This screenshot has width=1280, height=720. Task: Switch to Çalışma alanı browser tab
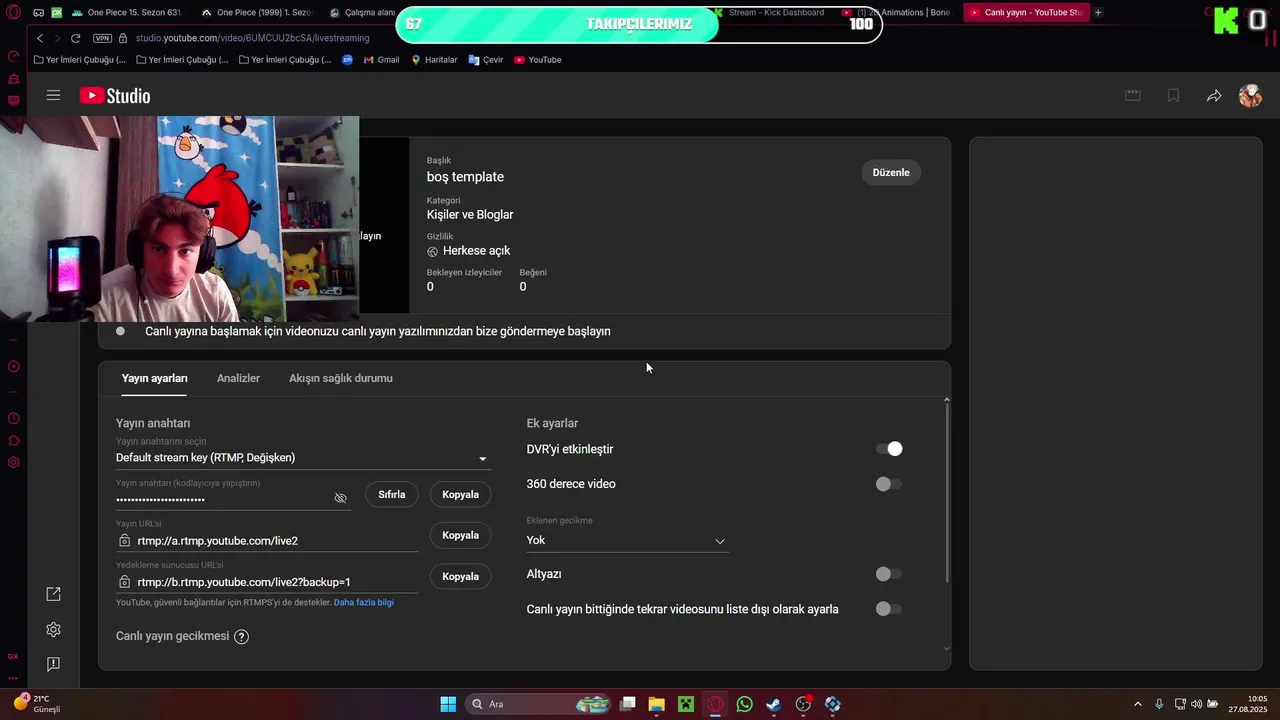360,12
